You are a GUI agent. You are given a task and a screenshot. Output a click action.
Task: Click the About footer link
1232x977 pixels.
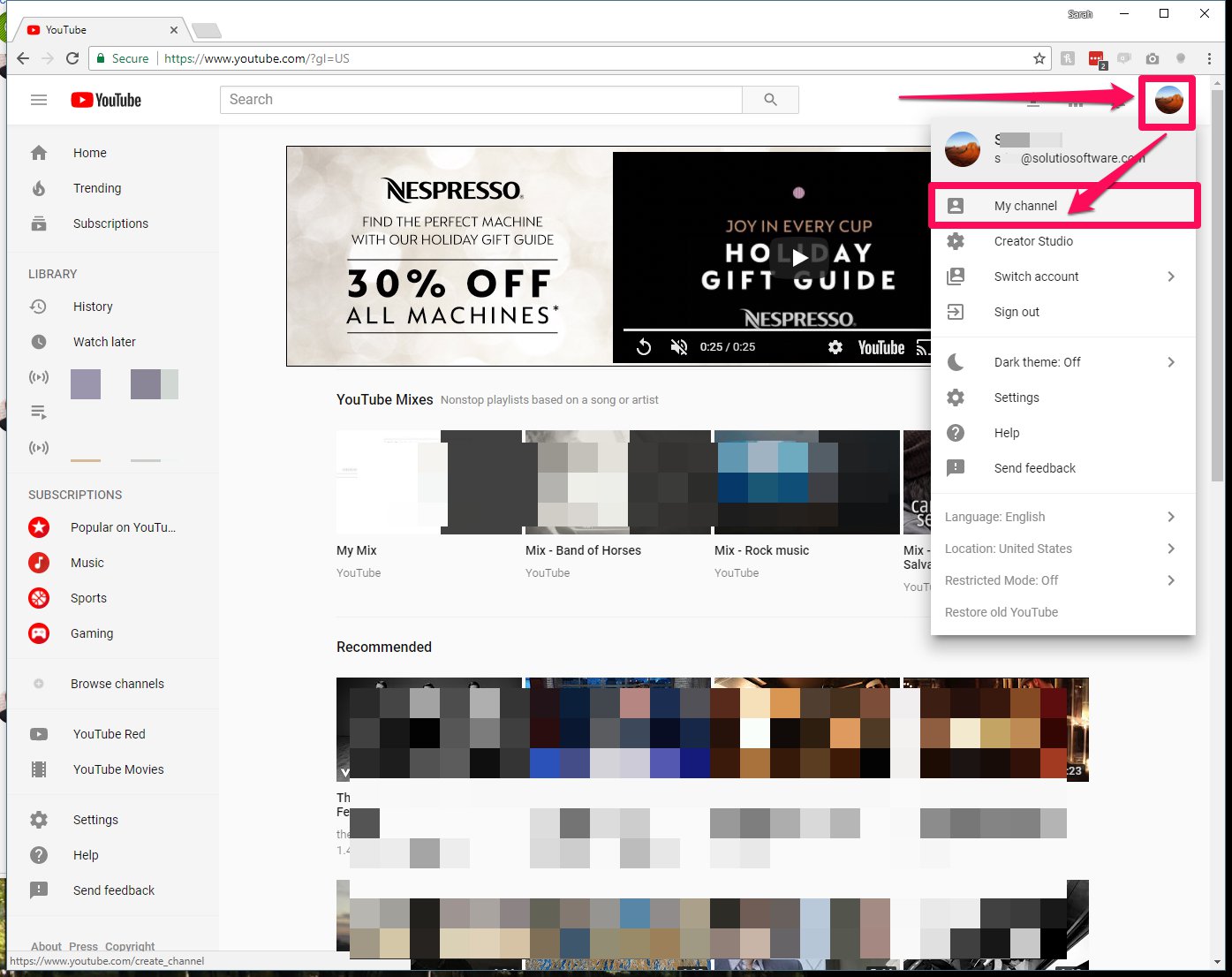[x=47, y=946]
